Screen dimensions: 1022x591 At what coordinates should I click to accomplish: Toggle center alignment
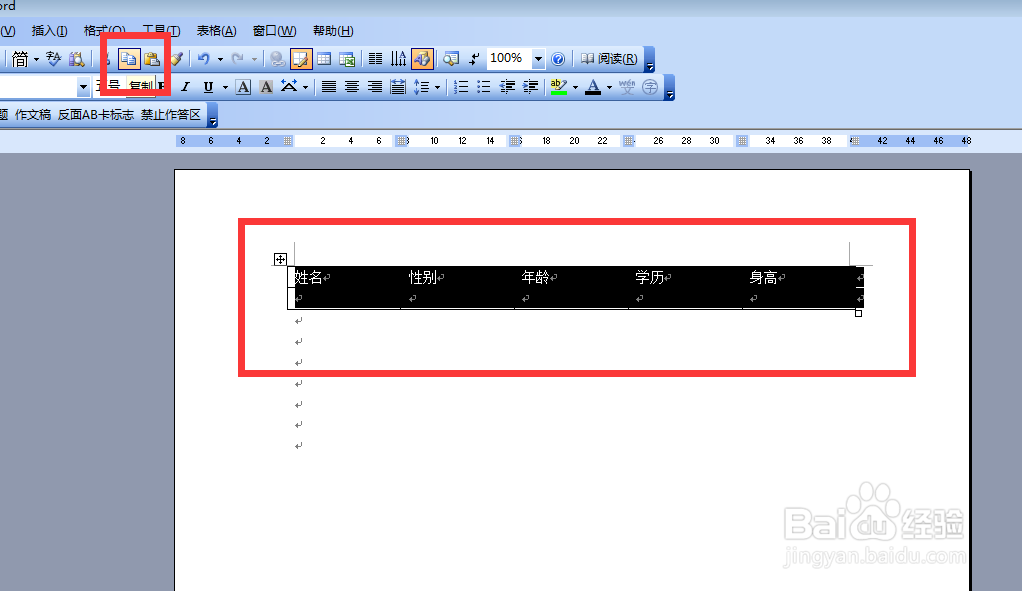tap(352, 87)
